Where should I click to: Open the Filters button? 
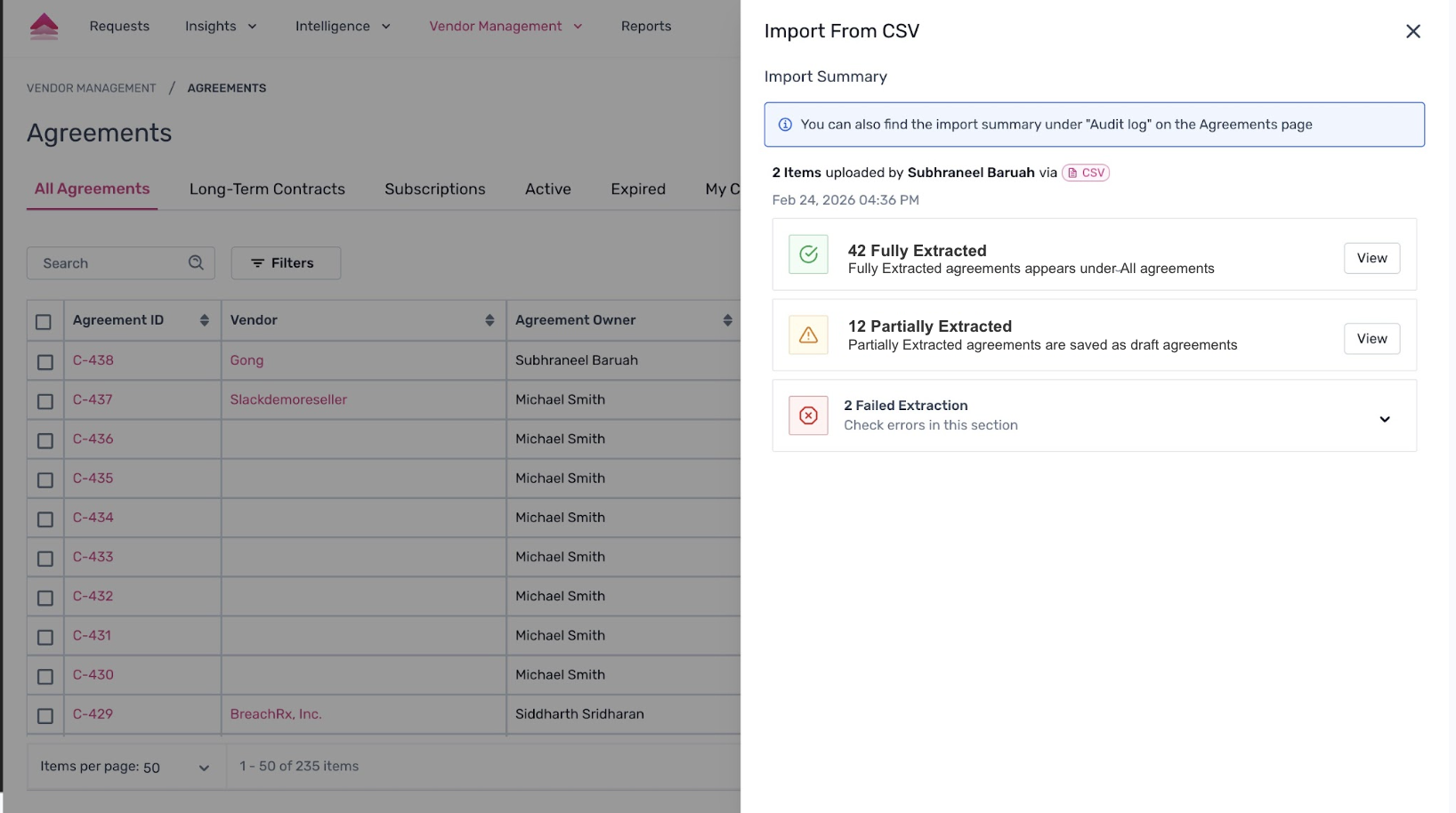tap(286, 263)
